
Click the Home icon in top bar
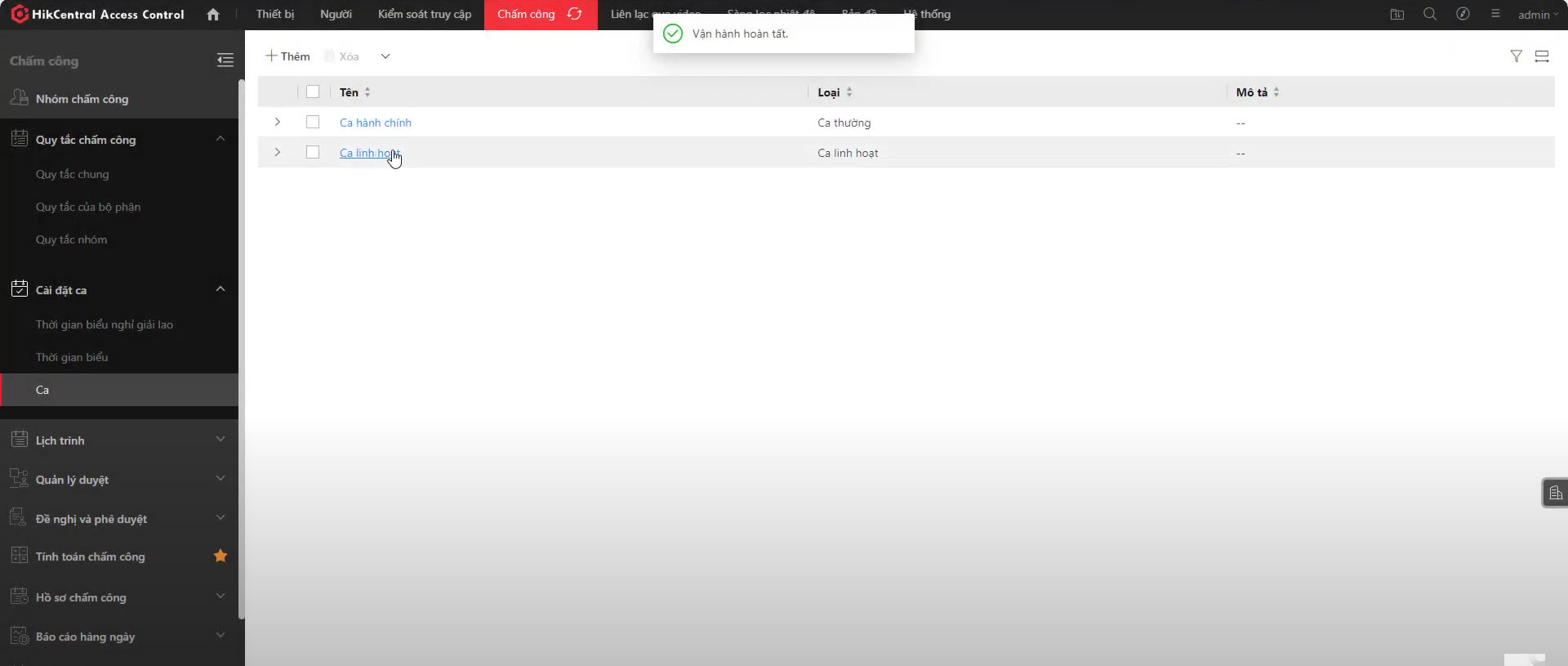tap(213, 15)
